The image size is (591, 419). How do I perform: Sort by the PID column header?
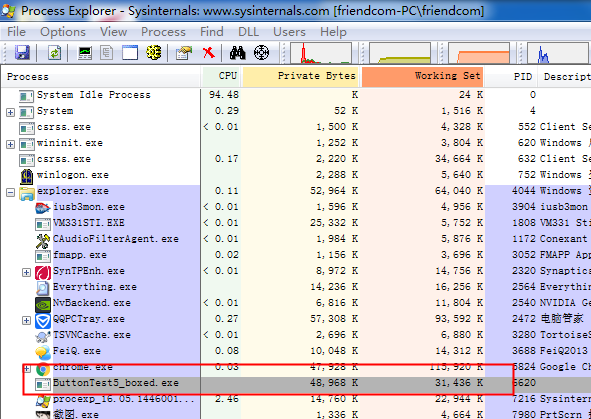[511, 76]
